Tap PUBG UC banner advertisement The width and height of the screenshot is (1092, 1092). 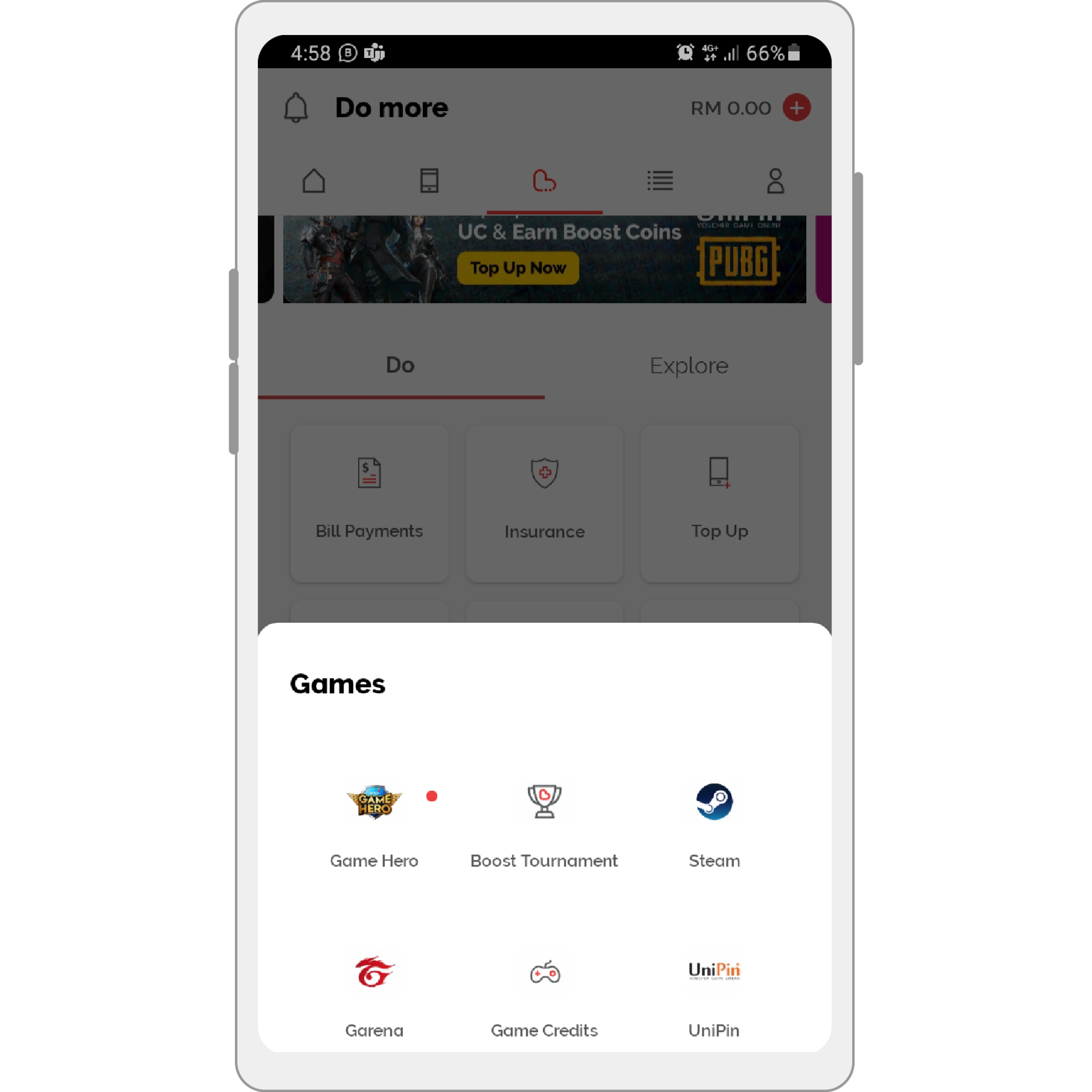click(545, 258)
